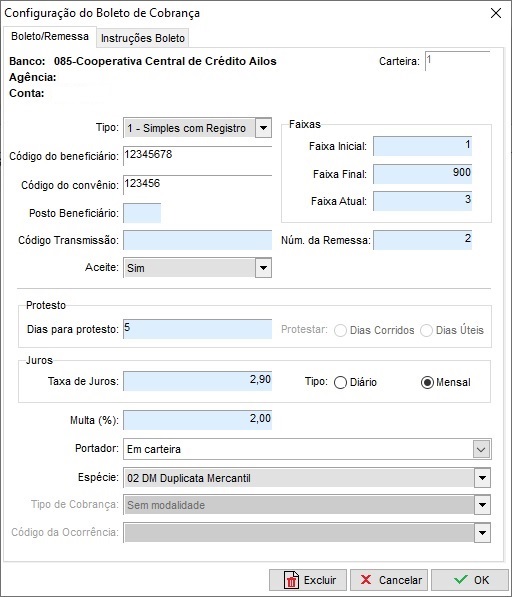
Task: Confirm with the OK button
Action: pos(470,580)
